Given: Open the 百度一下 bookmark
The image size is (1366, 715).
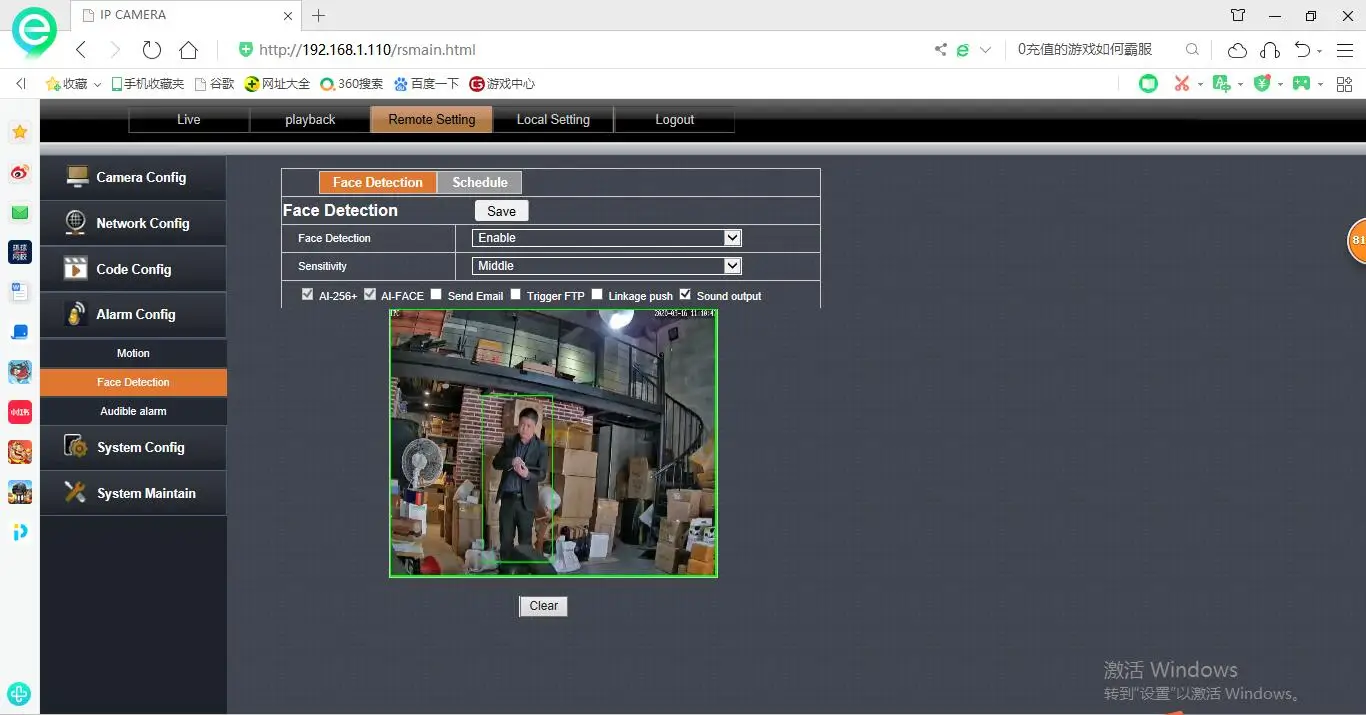Looking at the screenshot, I should pos(427,84).
